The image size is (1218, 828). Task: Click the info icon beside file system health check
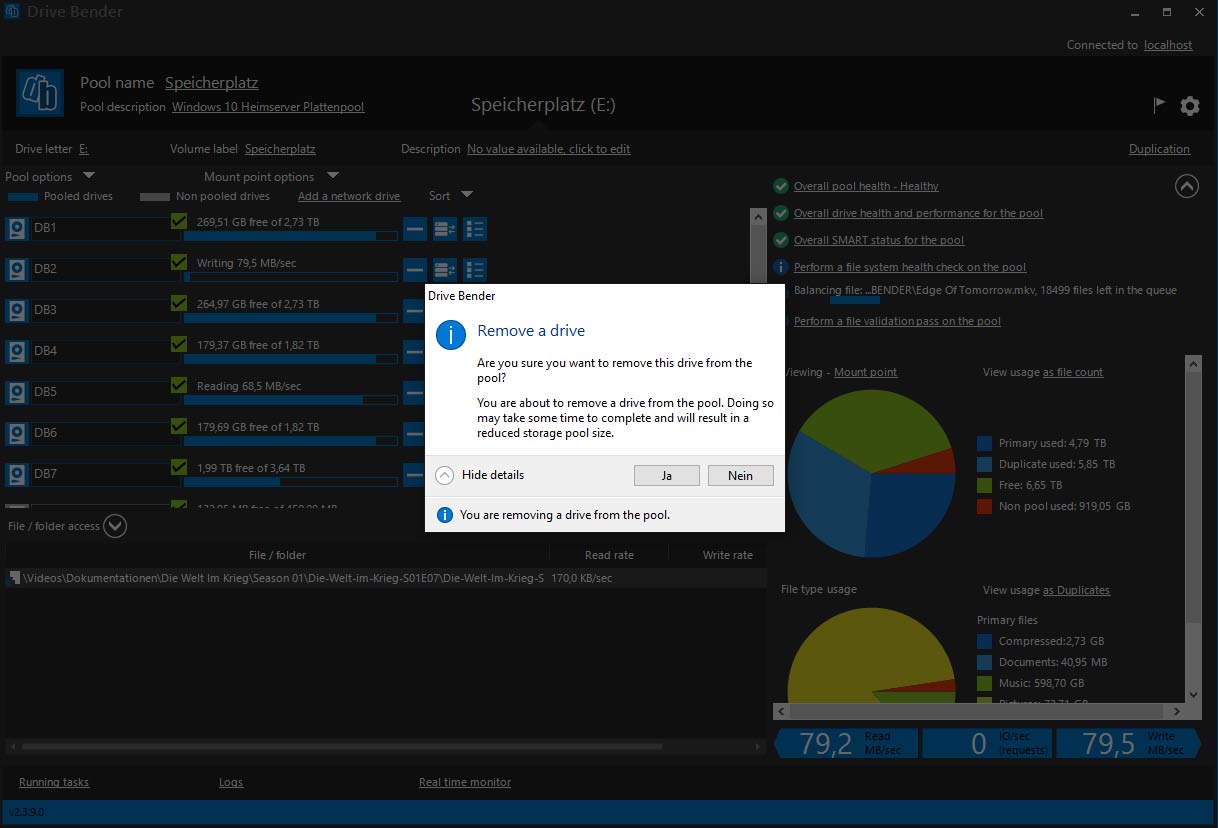pos(781,267)
